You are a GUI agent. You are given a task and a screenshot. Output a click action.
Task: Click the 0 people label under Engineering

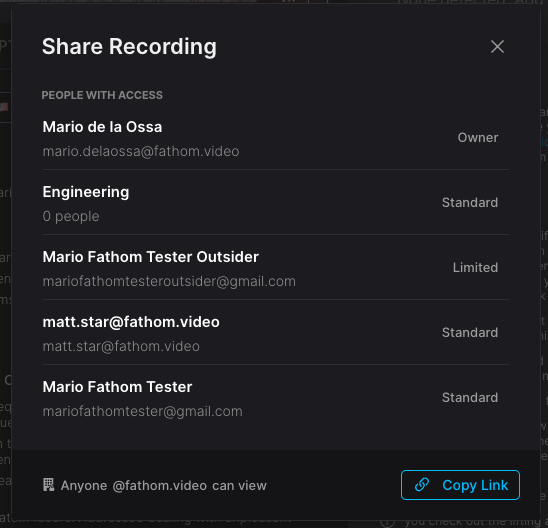pyautogui.click(x=71, y=216)
